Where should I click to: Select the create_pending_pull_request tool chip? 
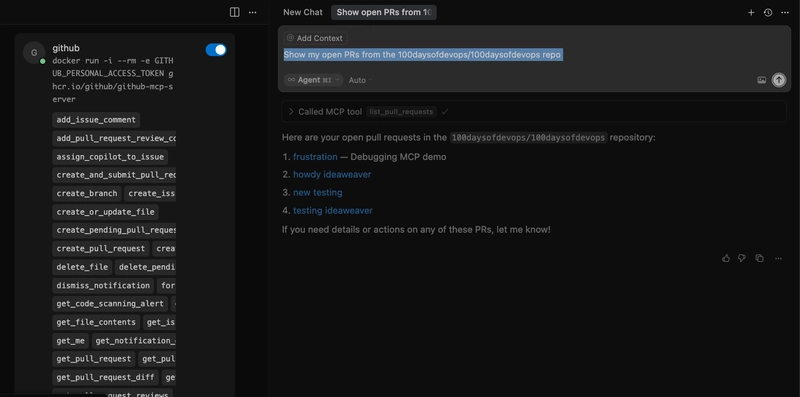click(x=114, y=230)
